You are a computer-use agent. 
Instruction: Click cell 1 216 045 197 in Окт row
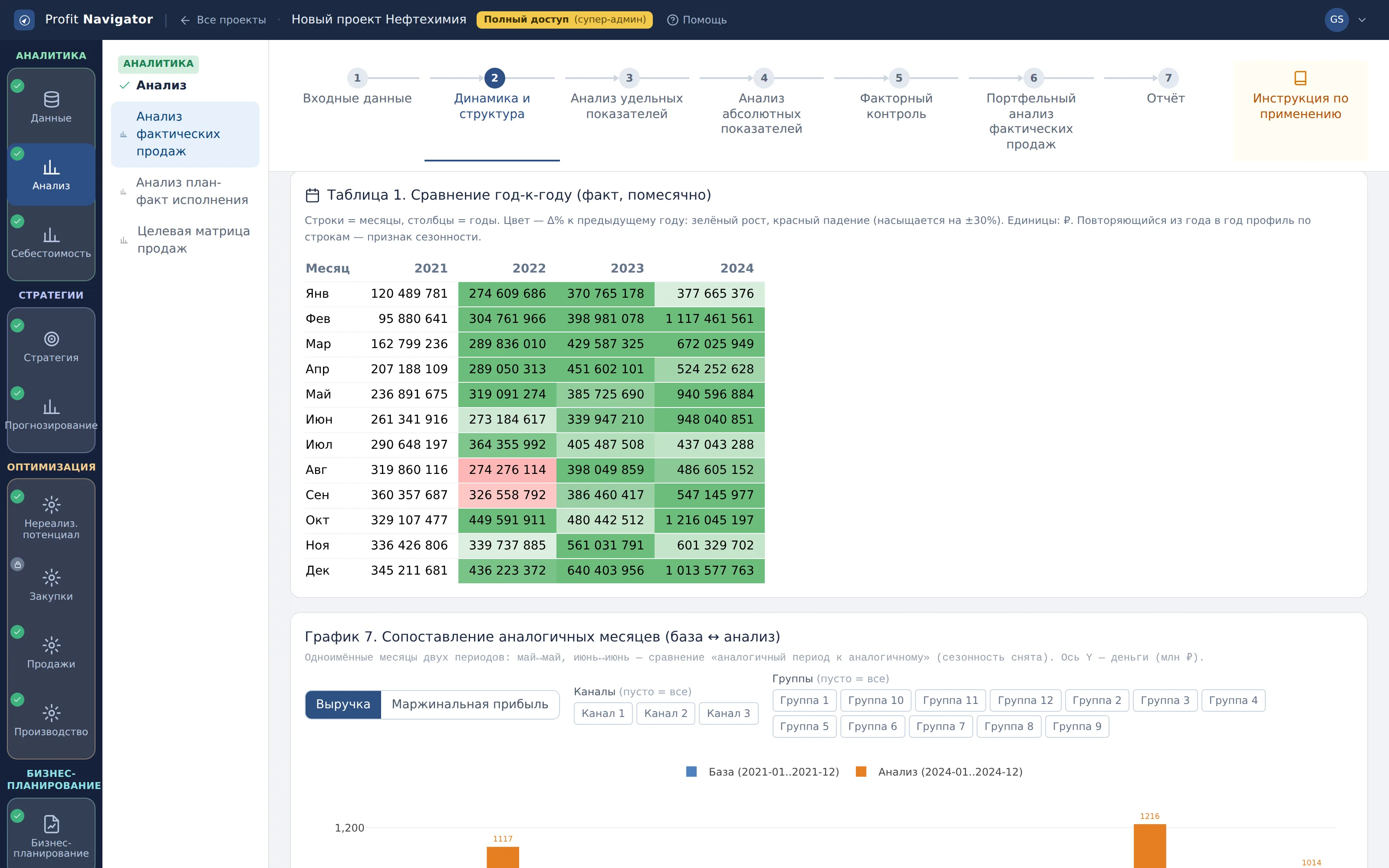(x=709, y=520)
